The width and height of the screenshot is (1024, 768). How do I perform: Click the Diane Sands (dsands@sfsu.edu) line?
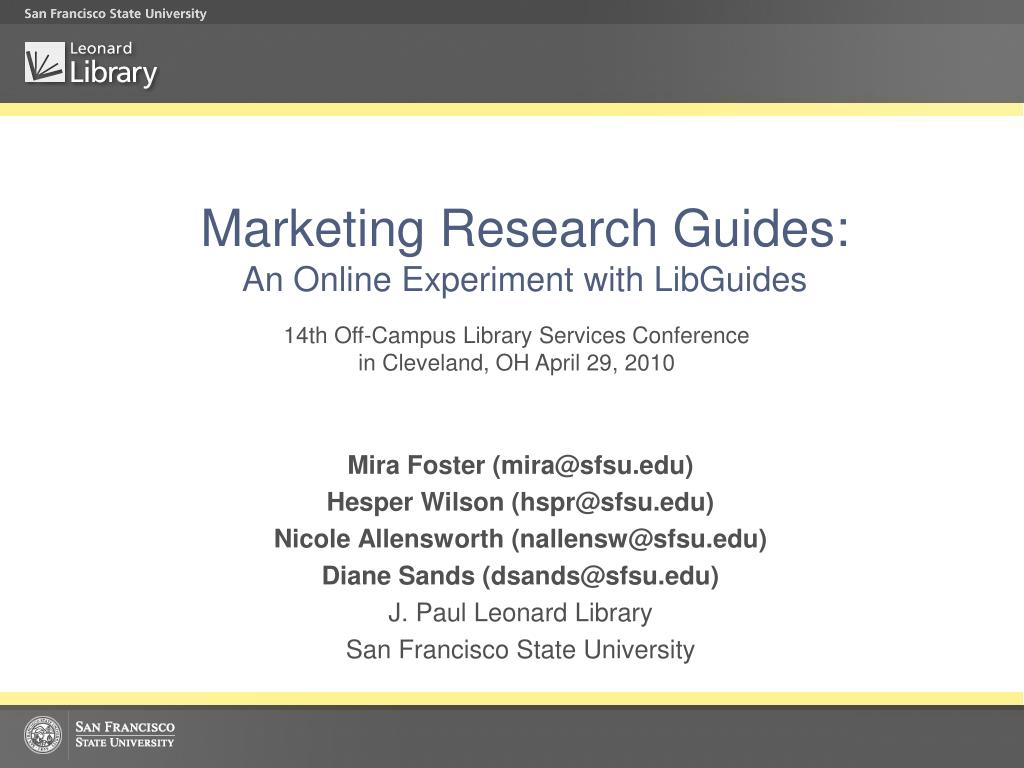pyautogui.click(x=520, y=576)
